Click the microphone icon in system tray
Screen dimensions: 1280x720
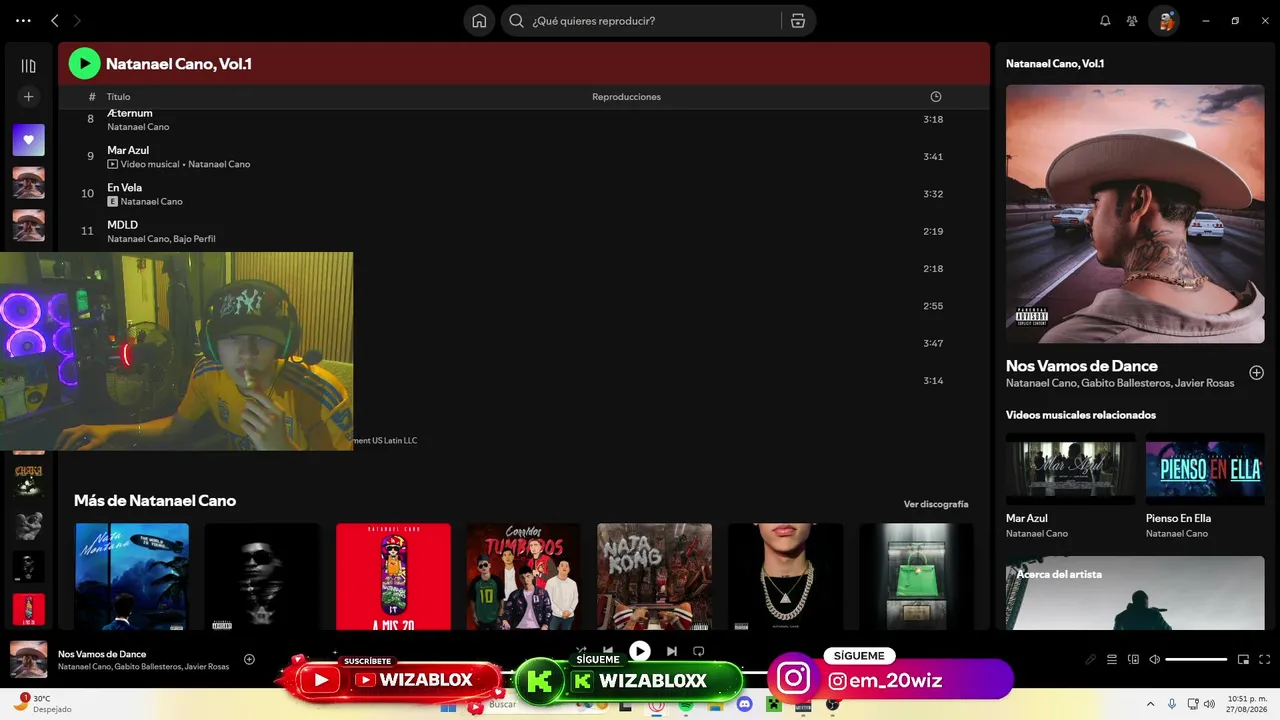(1170, 704)
